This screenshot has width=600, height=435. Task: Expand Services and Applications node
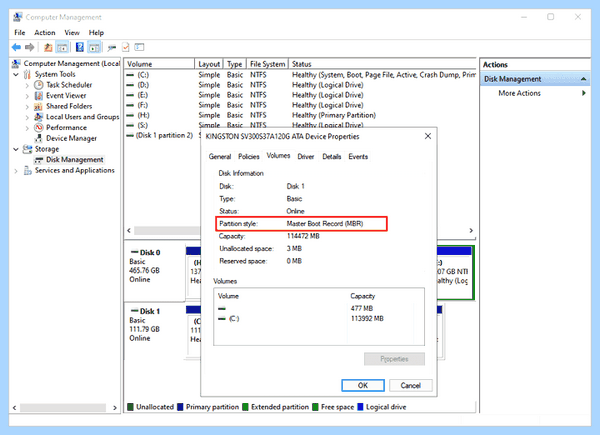(16, 171)
